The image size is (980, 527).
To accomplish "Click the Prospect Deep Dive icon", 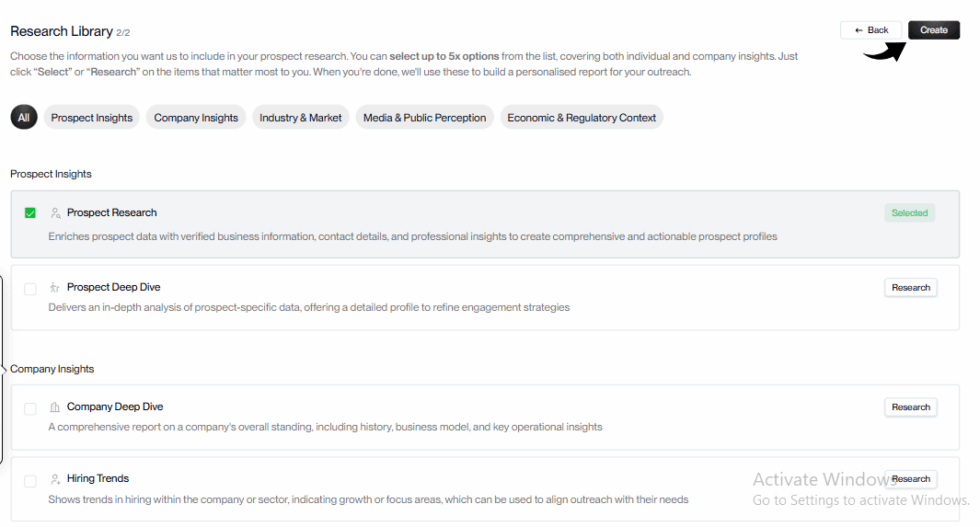I will coord(55,288).
